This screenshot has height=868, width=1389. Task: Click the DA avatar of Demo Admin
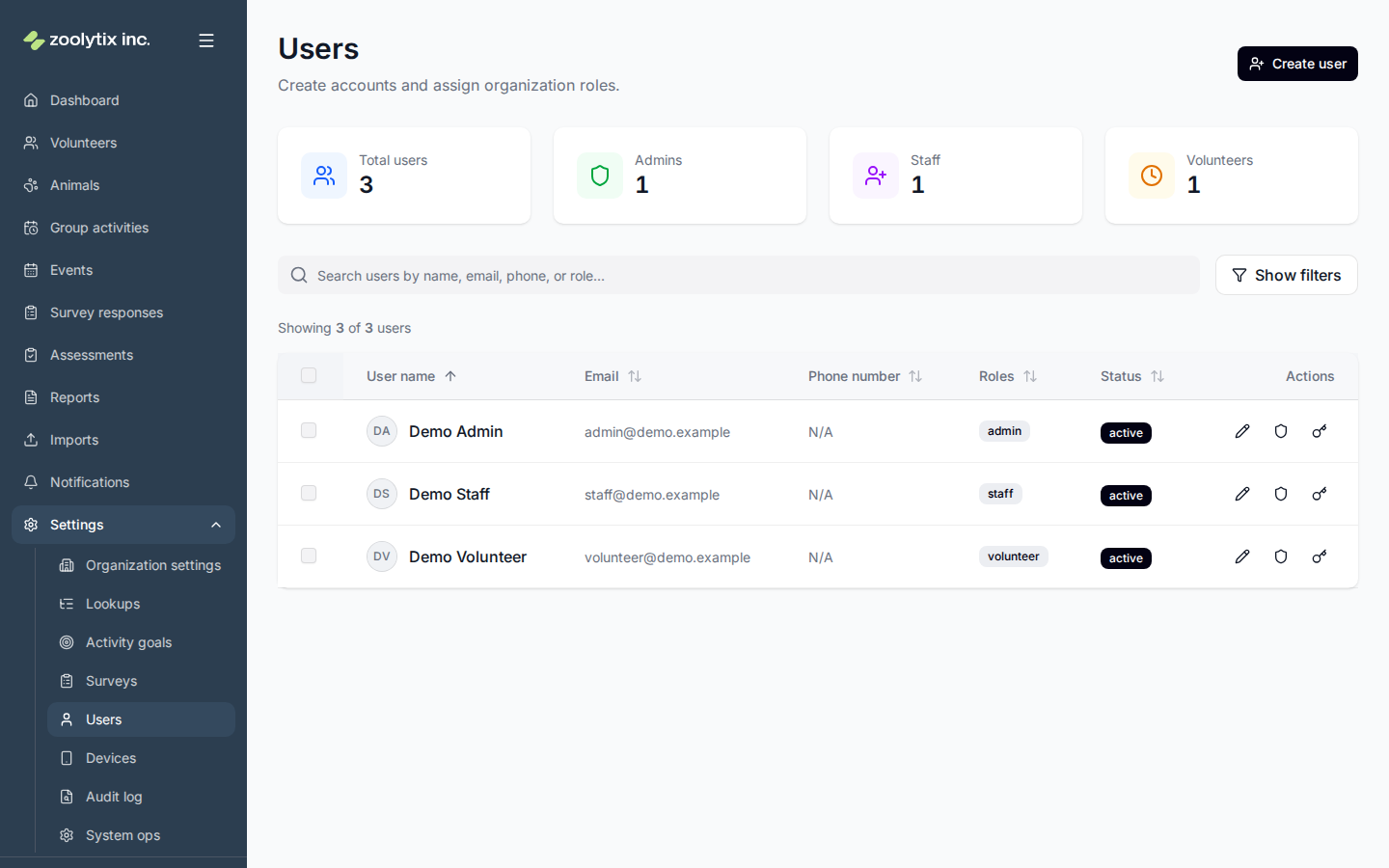382,431
